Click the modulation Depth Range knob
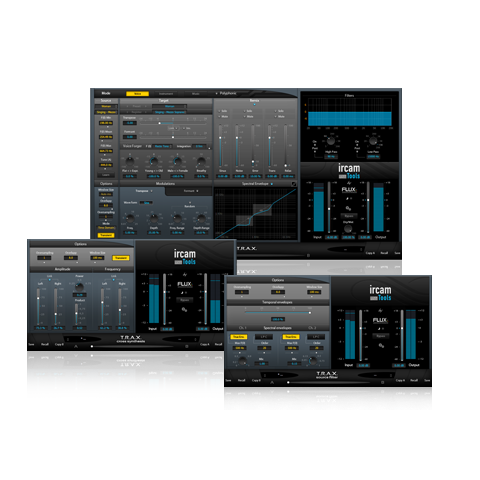 [x=201, y=219]
